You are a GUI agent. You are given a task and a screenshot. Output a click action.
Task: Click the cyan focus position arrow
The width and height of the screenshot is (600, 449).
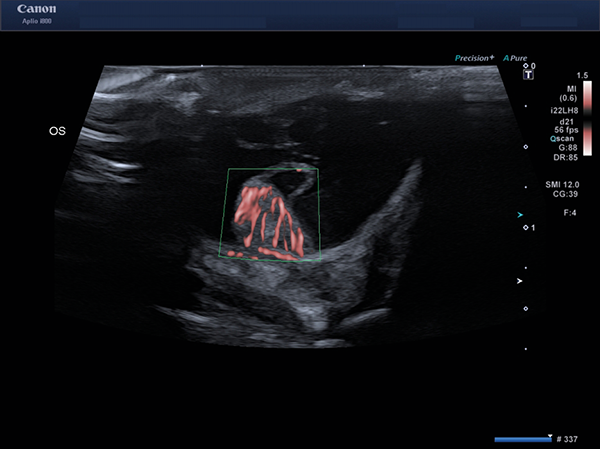point(520,215)
